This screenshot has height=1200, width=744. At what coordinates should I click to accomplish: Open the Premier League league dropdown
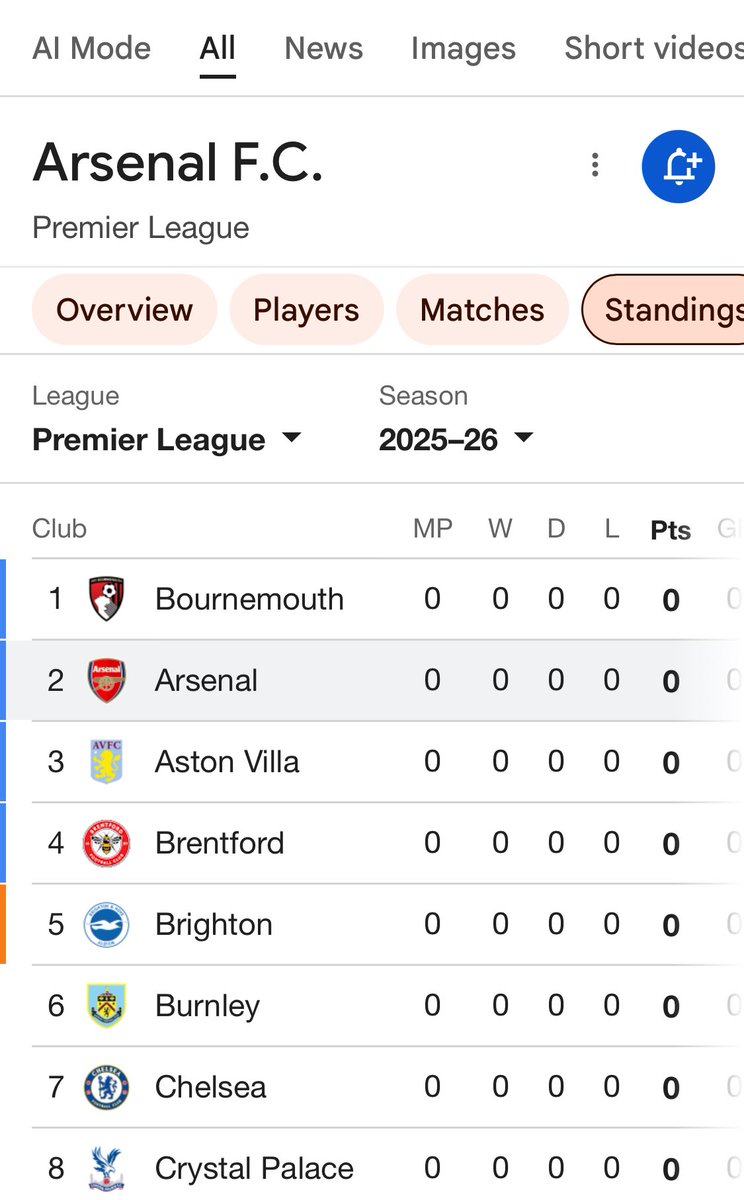166,440
